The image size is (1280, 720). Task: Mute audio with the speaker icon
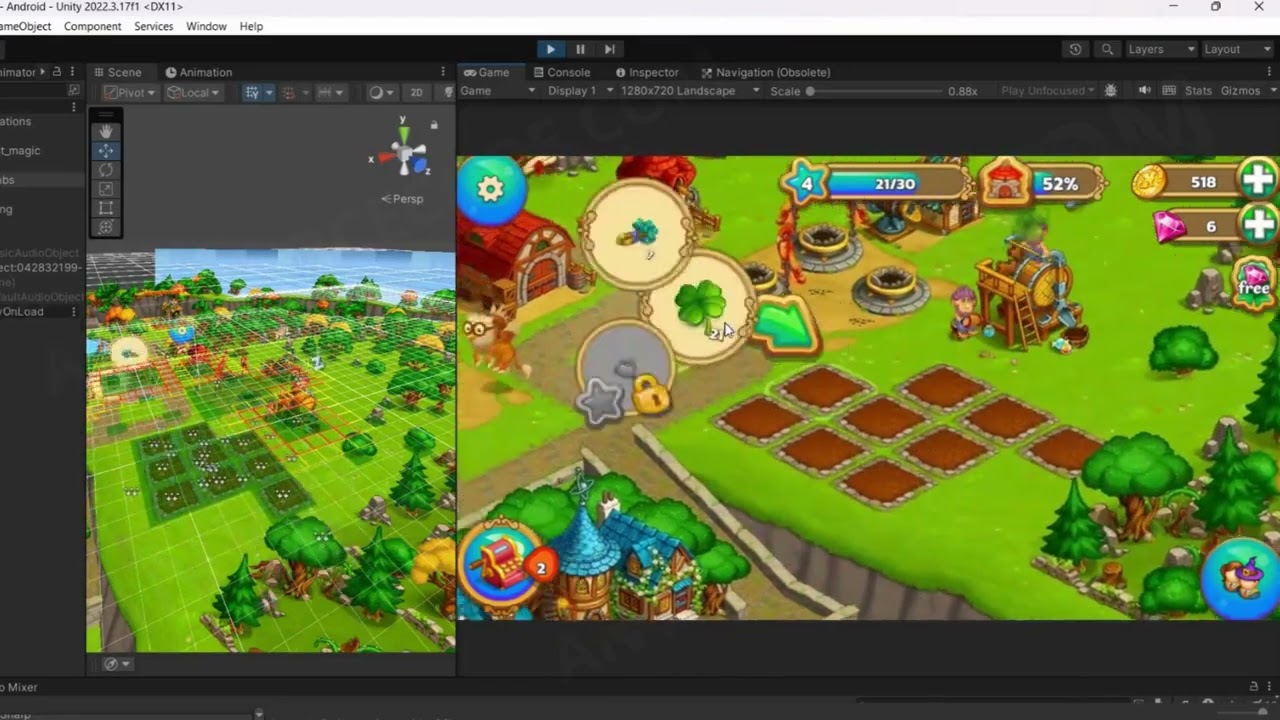1145,91
